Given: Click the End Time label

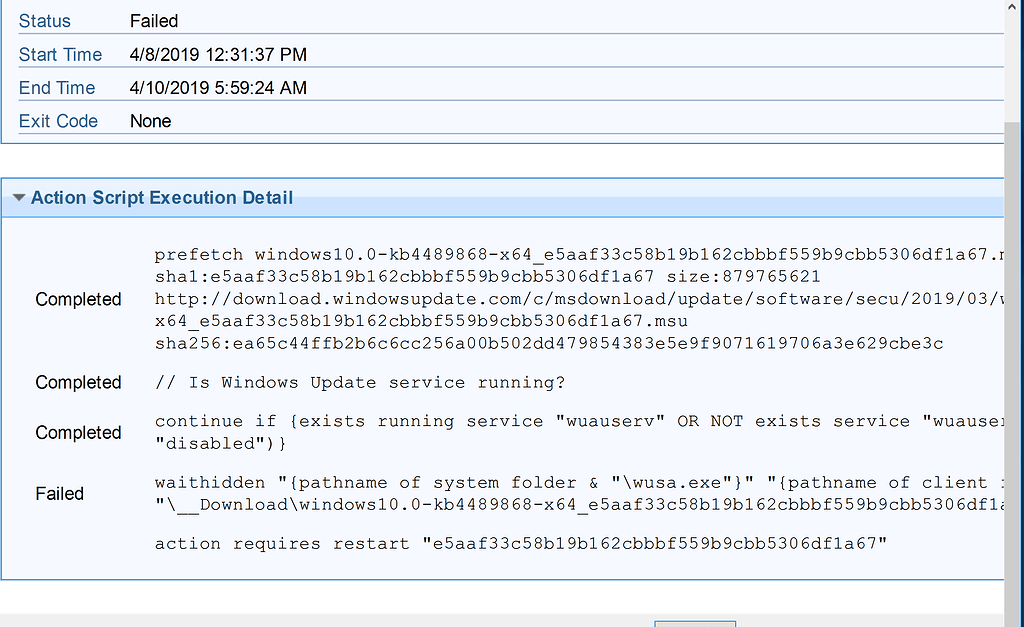Looking at the screenshot, I should [x=57, y=88].
